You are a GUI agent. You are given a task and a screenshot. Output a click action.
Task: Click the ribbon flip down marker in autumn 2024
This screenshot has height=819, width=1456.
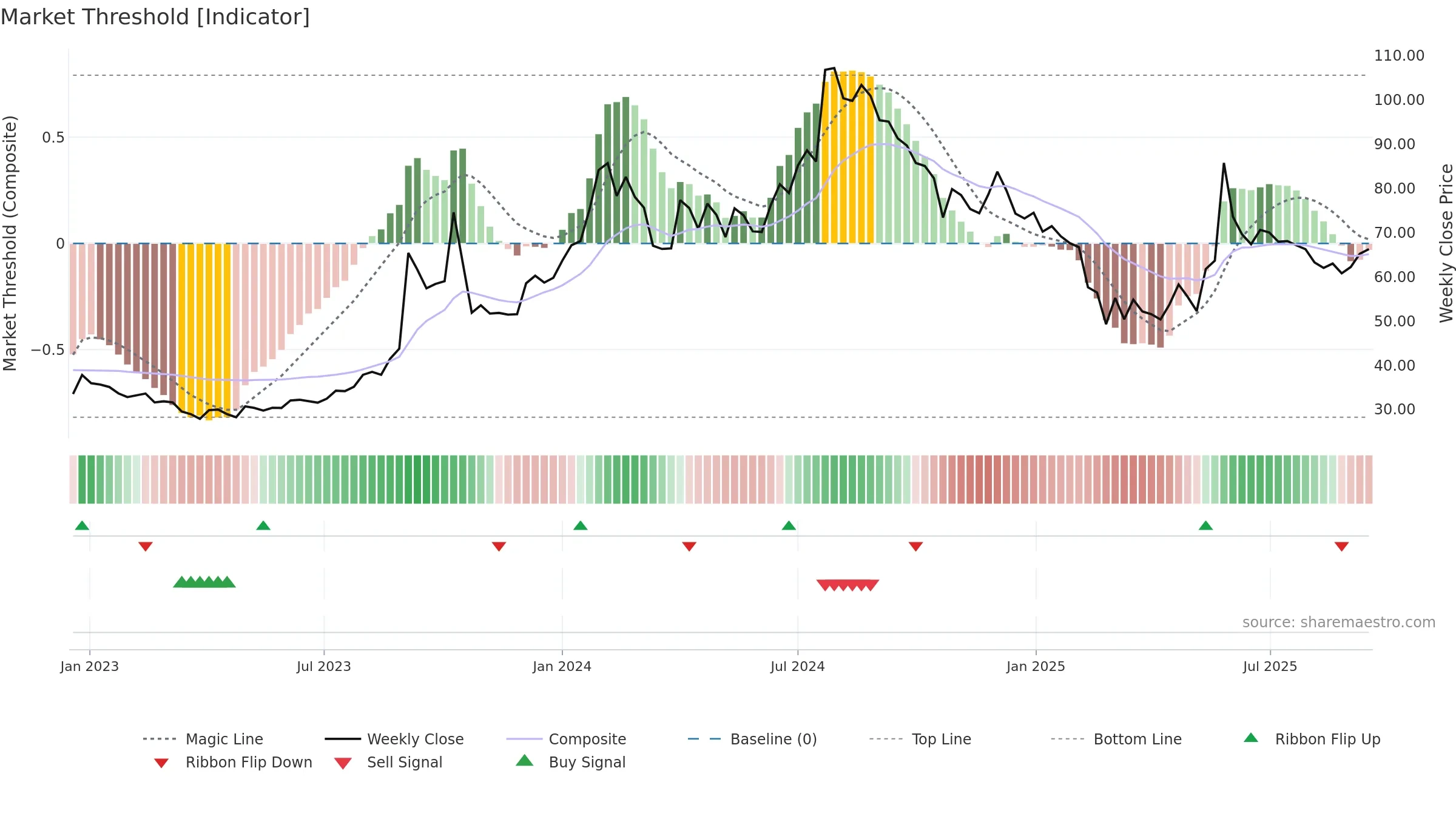(916, 547)
